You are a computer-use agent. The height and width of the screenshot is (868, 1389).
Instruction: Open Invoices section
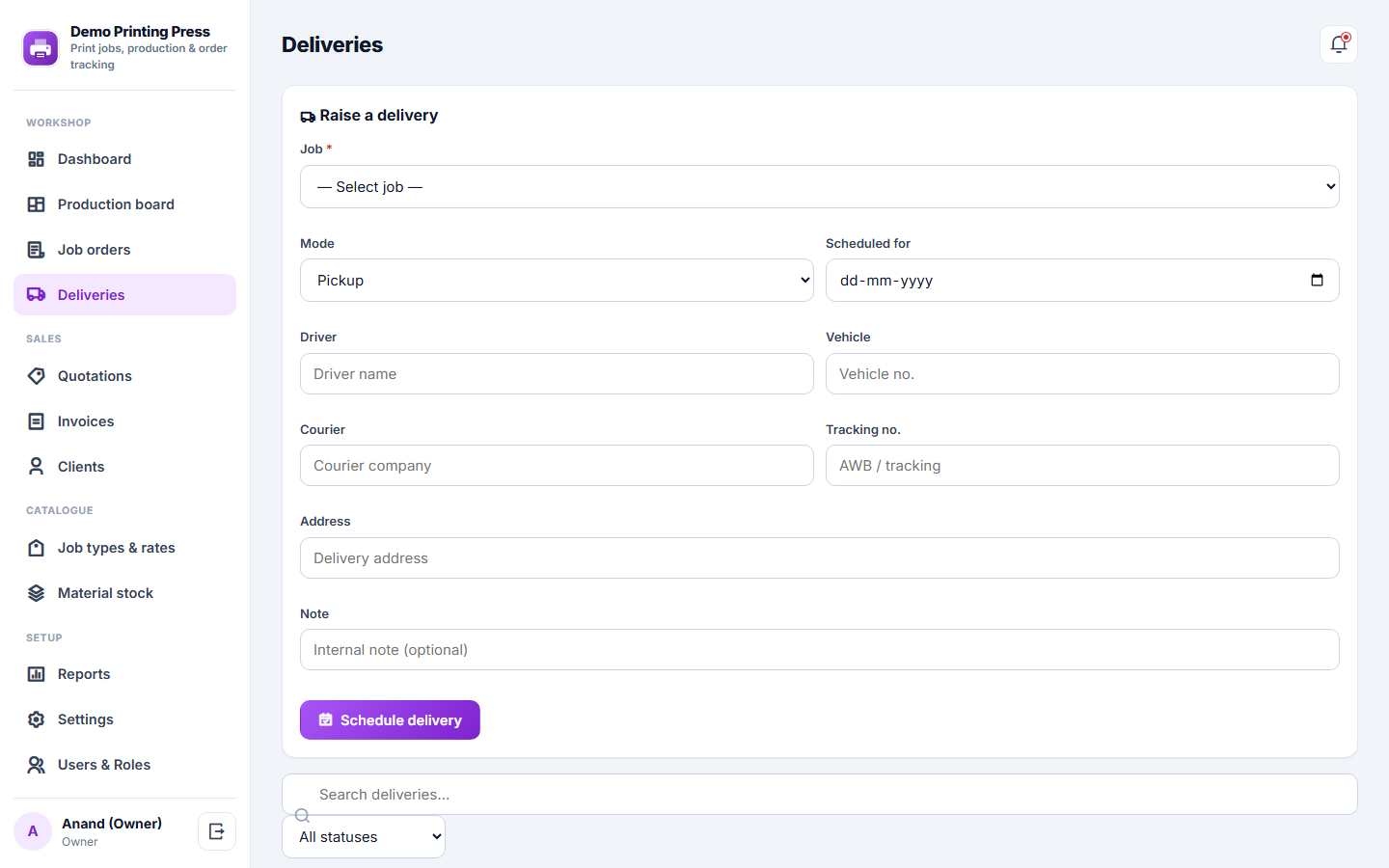pos(124,421)
